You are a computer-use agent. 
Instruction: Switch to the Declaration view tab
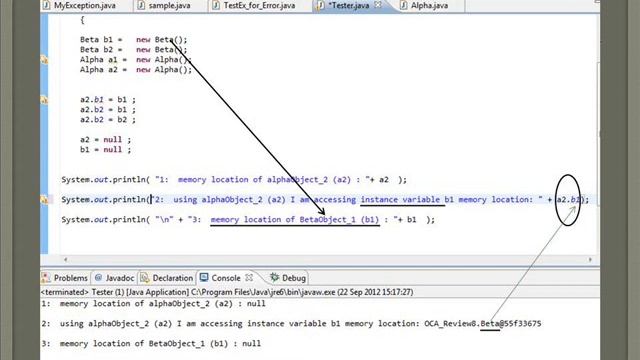click(x=167, y=278)
